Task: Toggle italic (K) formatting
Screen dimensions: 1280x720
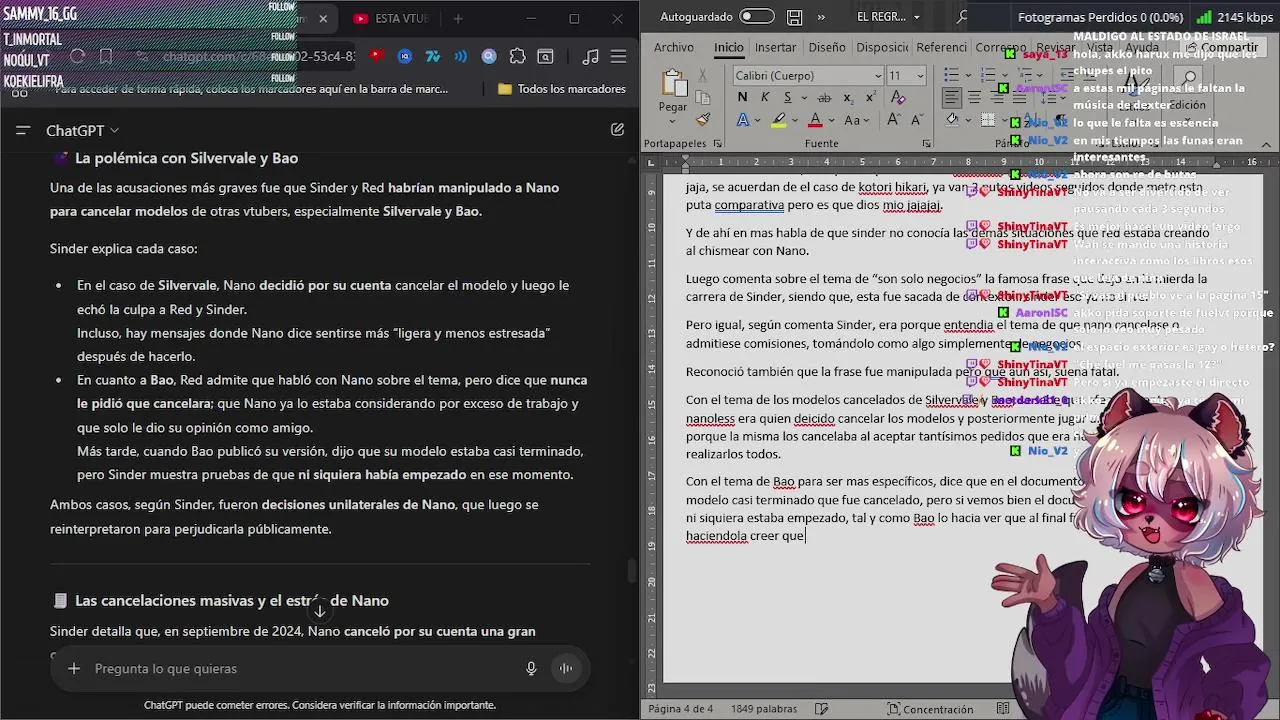Action: 765,98
